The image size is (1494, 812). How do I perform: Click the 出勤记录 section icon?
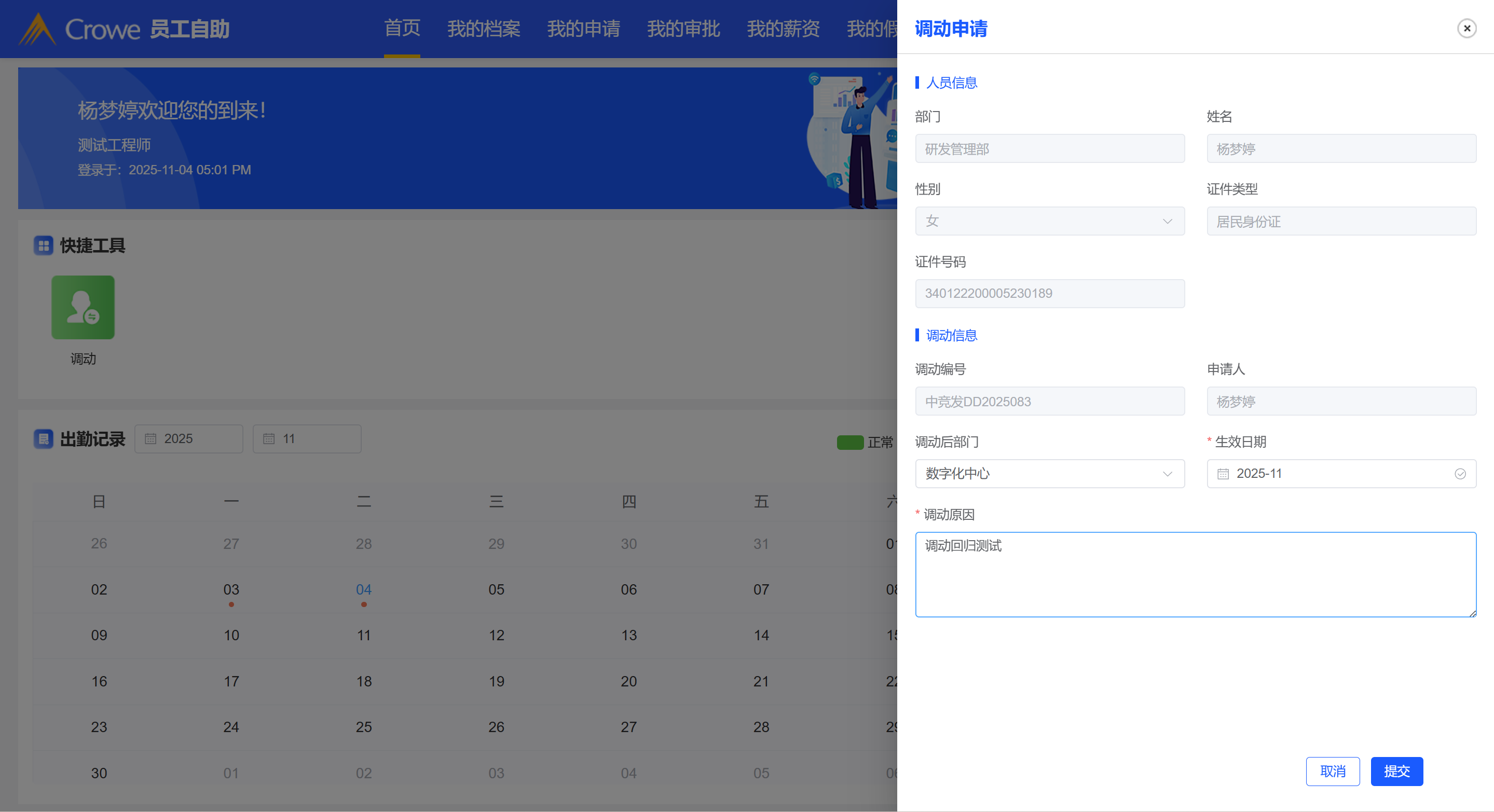click(x=44, y=439)
